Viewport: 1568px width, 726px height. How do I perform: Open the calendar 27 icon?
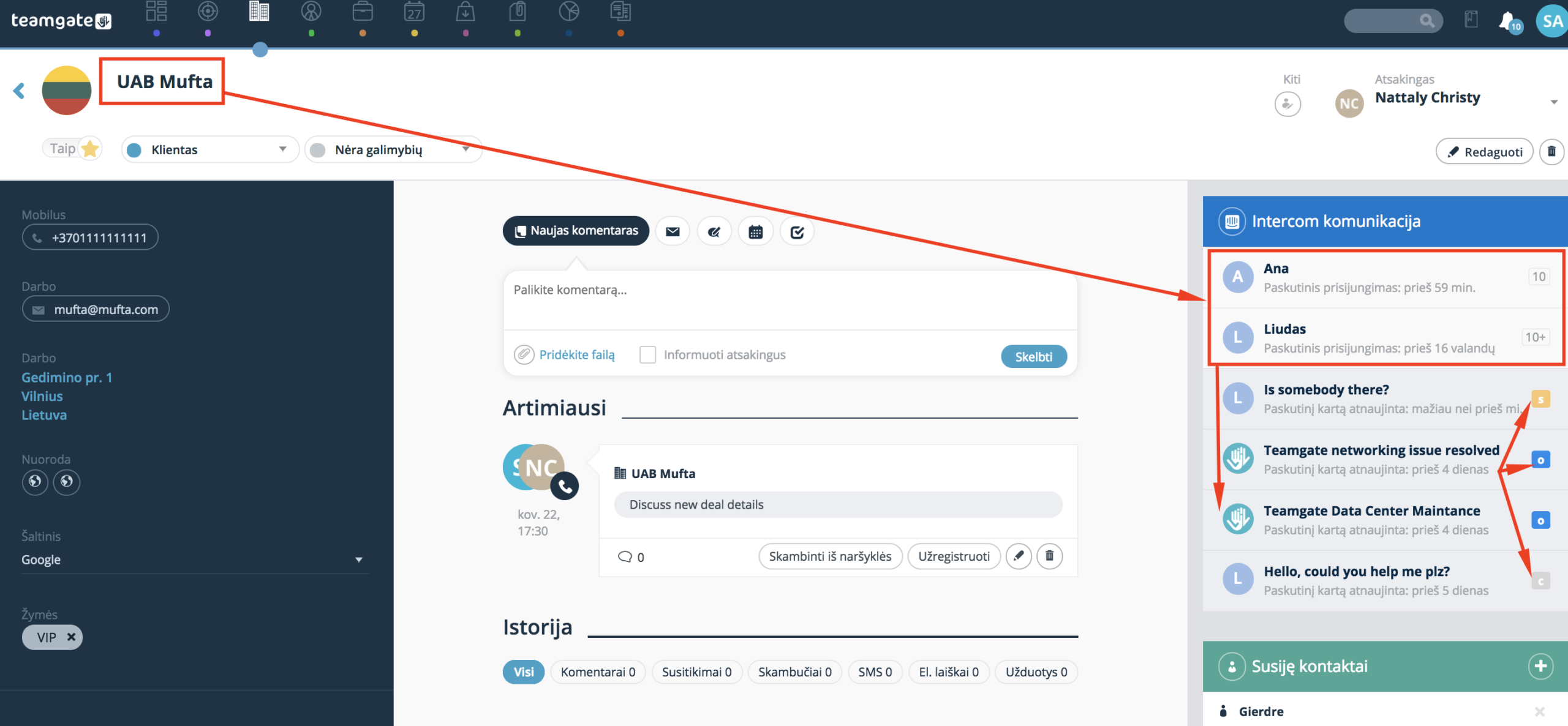click(415, 12)
